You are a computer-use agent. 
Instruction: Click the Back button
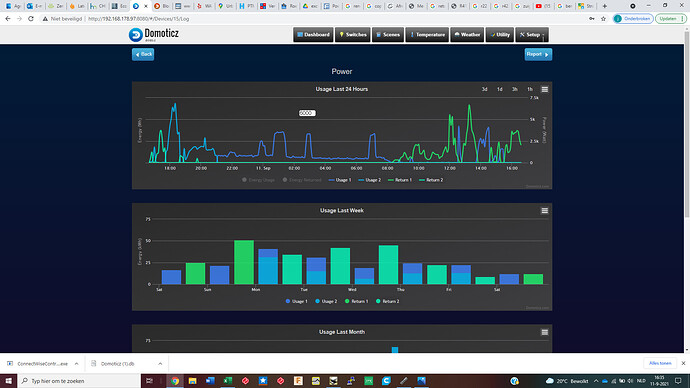[x=143, y=55]
